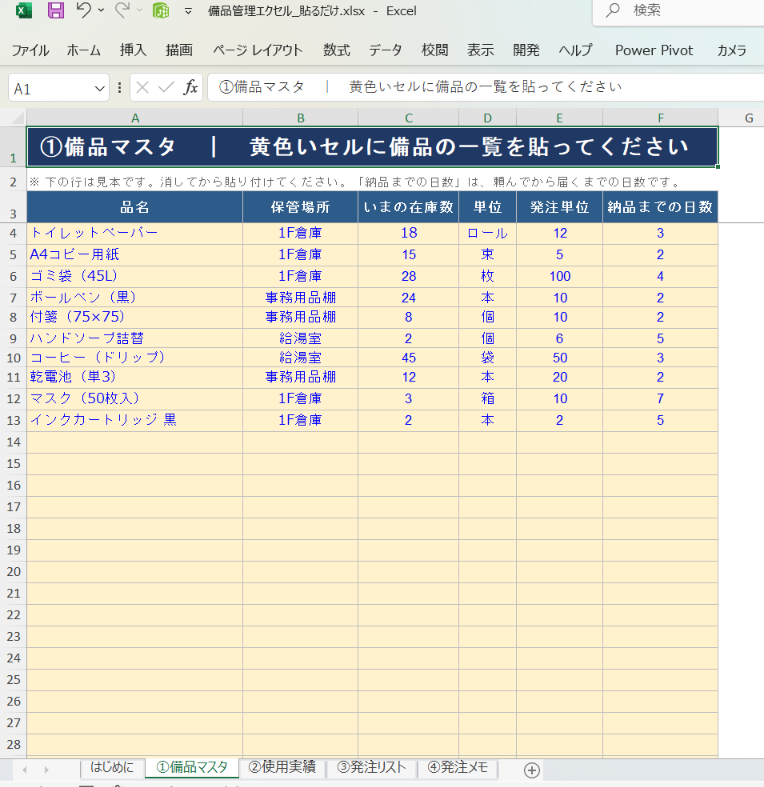Open the 校閲 tab

click(x=435, y=50)
